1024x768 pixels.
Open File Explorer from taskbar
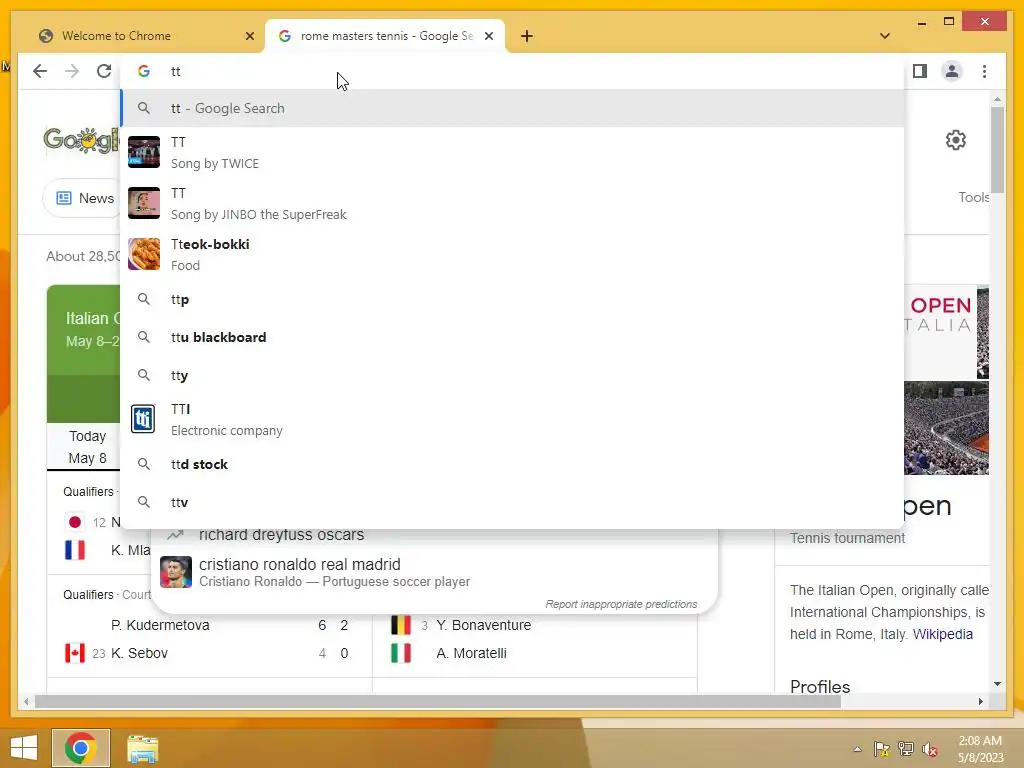click(142, 748)
